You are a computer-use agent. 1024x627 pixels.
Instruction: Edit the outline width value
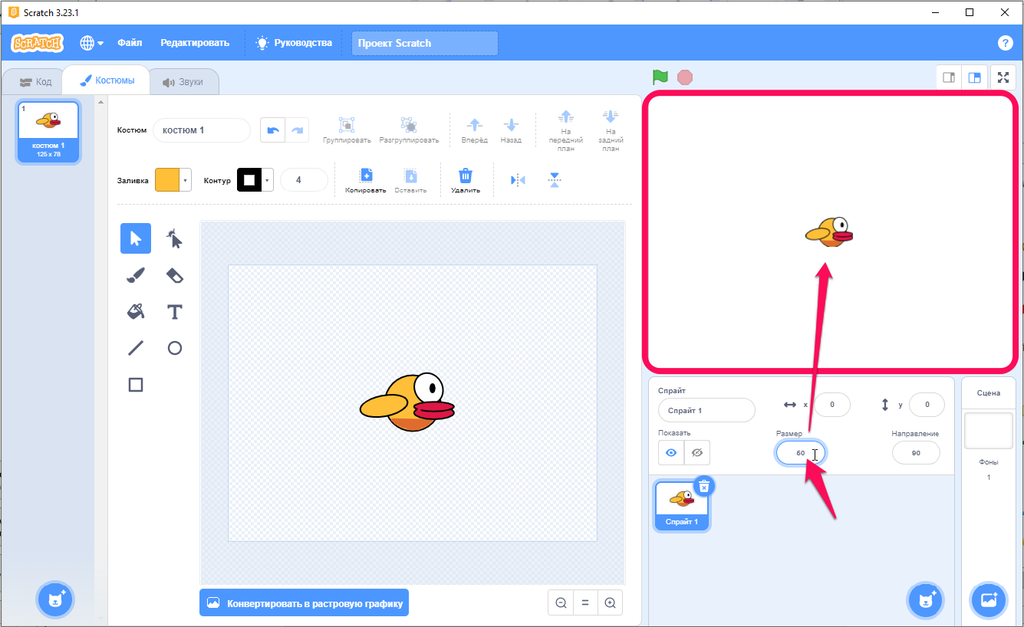(304, 180)
